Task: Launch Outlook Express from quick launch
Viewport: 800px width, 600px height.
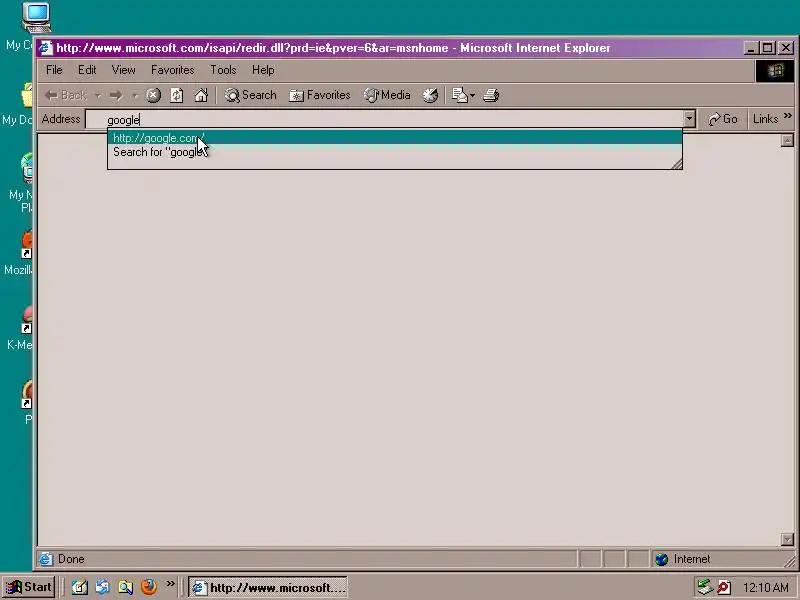Action: pos(102,587)
